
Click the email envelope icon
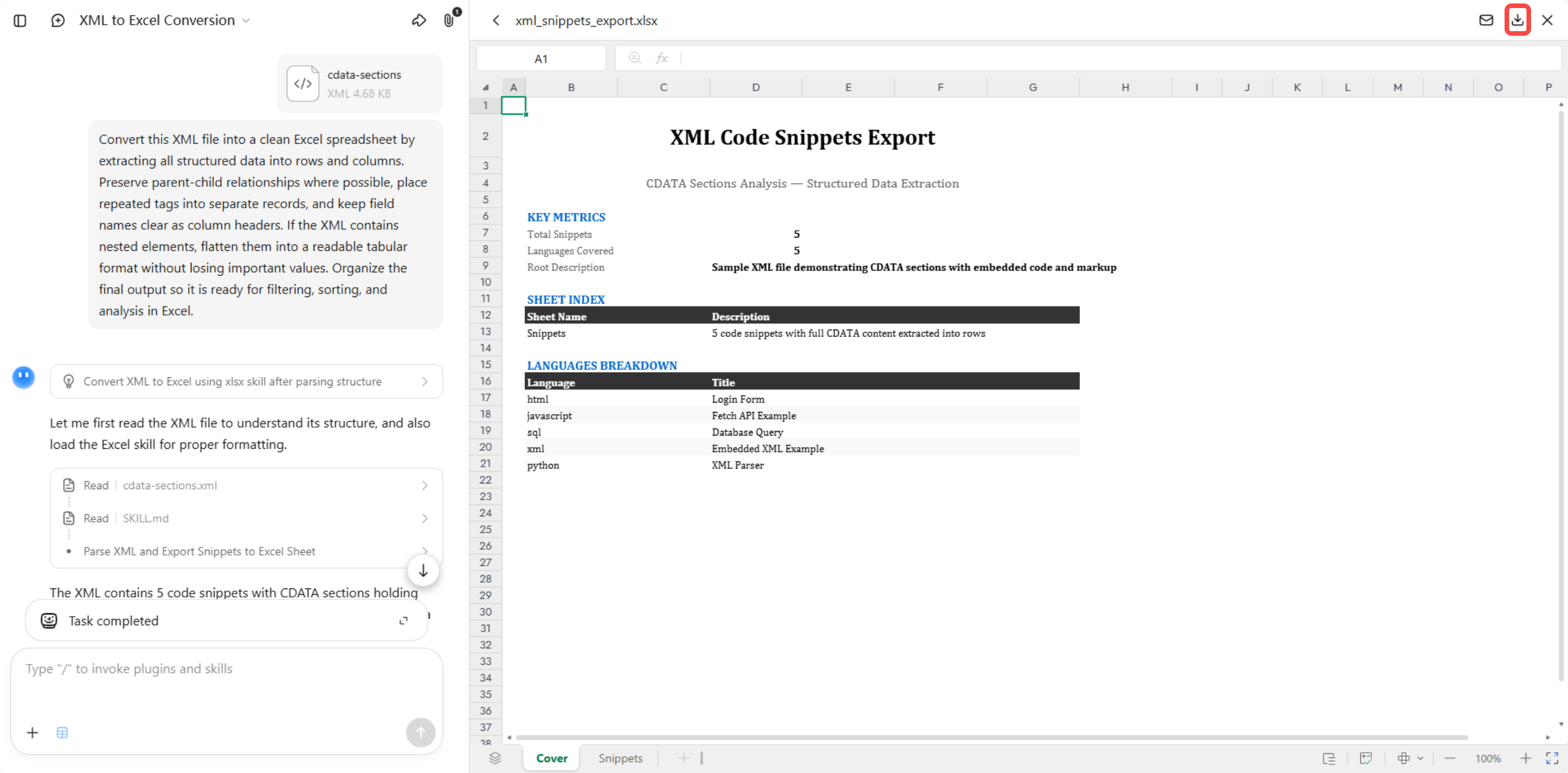1486,20
